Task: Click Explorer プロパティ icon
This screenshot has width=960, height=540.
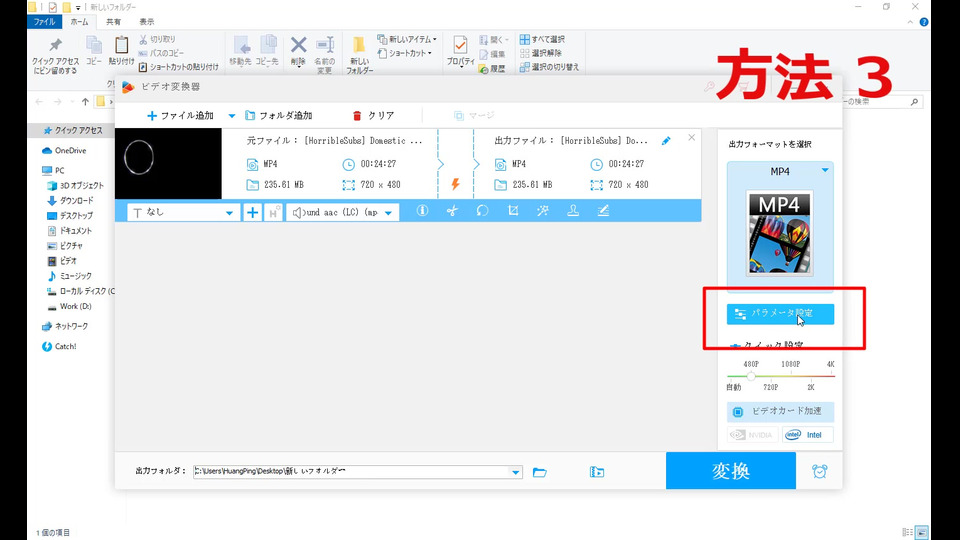Action: point(460,51)
